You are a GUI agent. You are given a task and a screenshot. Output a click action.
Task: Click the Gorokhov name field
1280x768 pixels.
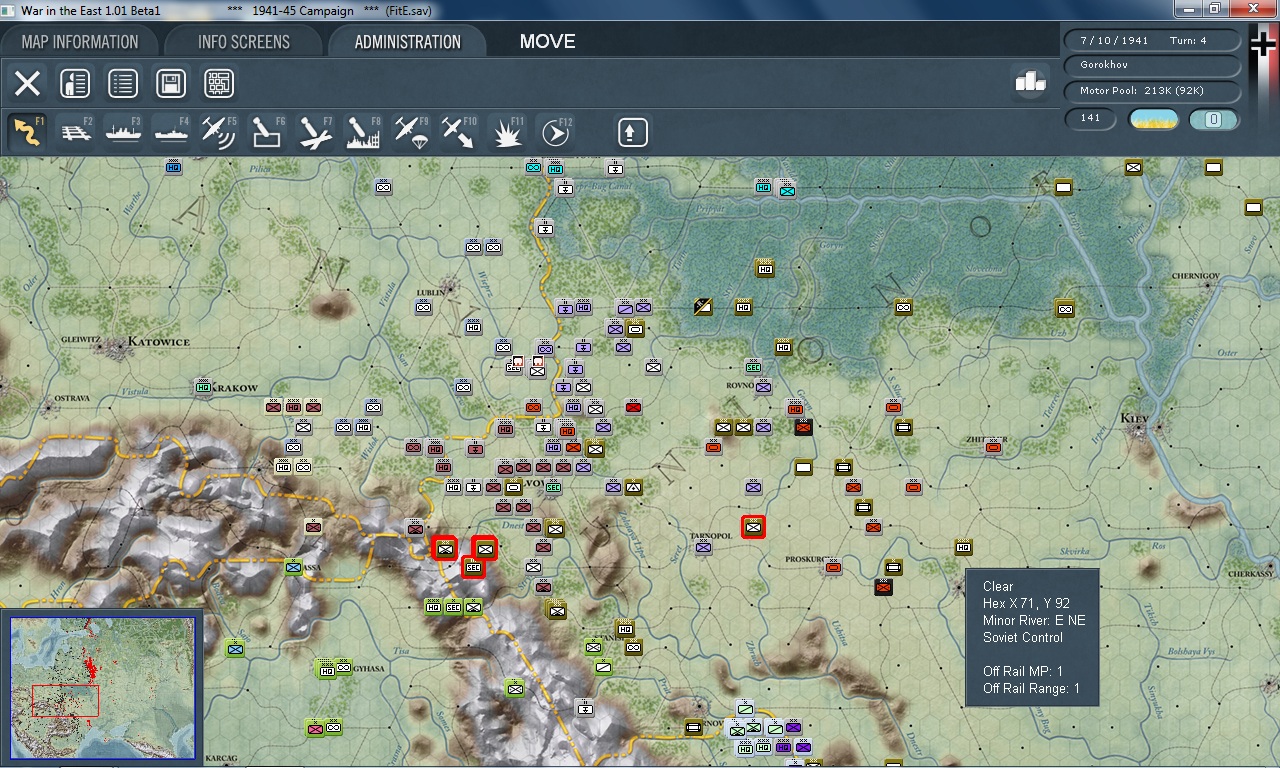pyautogui.click(x=1152, y=65)
